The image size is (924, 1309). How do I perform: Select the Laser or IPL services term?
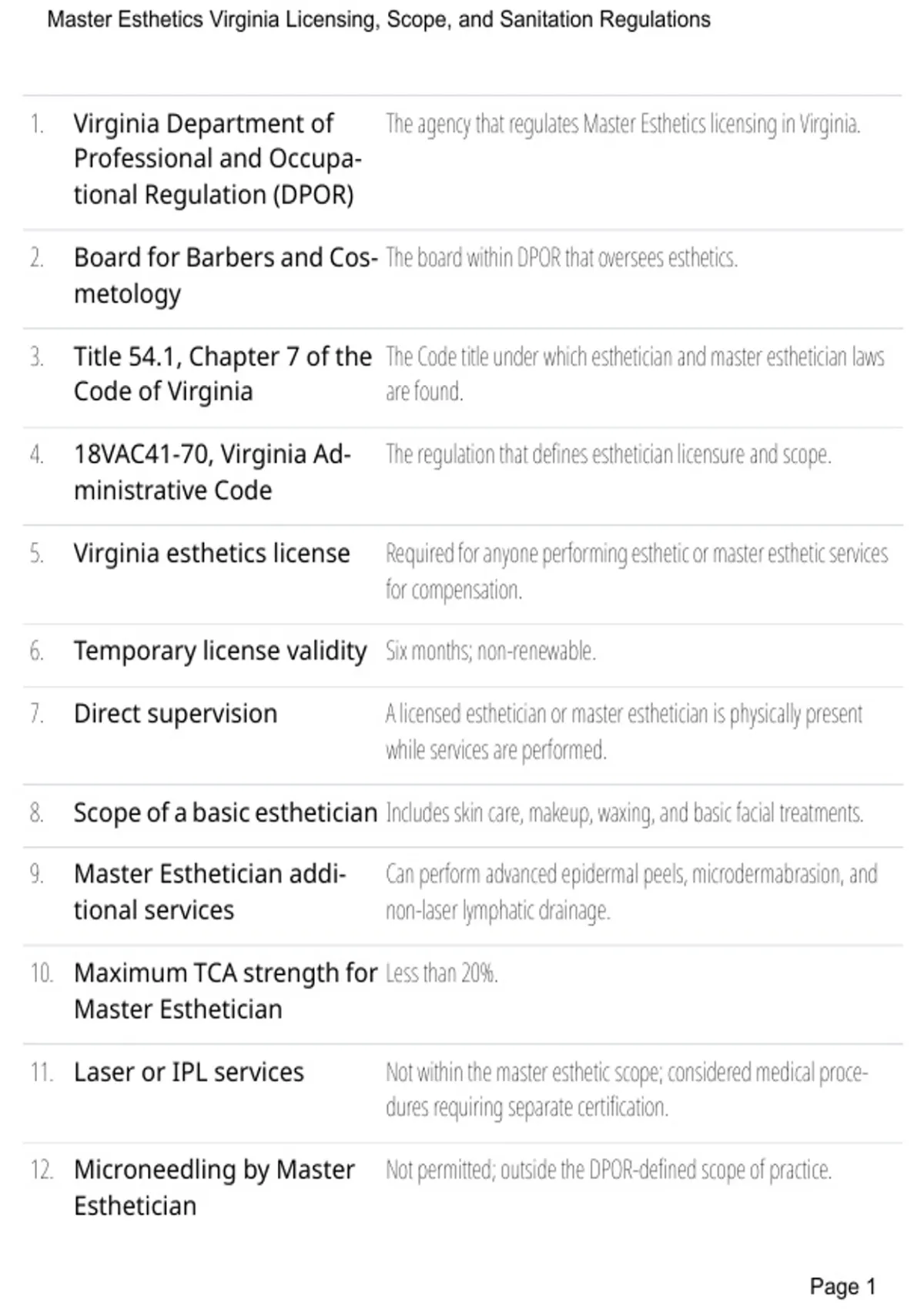(x=189, y=1072)
